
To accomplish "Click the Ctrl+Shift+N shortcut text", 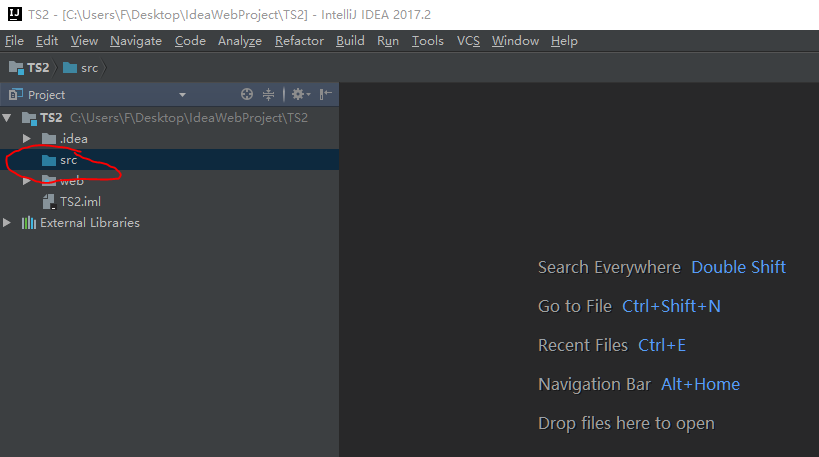I will coord(671,306).
